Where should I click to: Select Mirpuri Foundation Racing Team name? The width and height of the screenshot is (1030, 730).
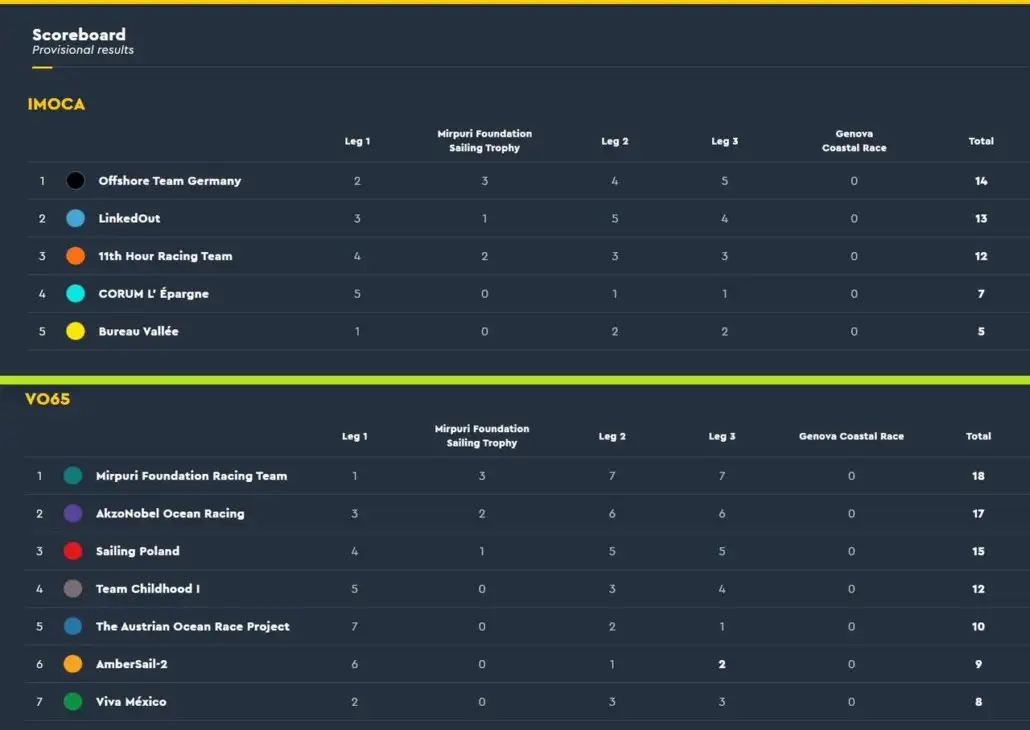pos(191,476)
